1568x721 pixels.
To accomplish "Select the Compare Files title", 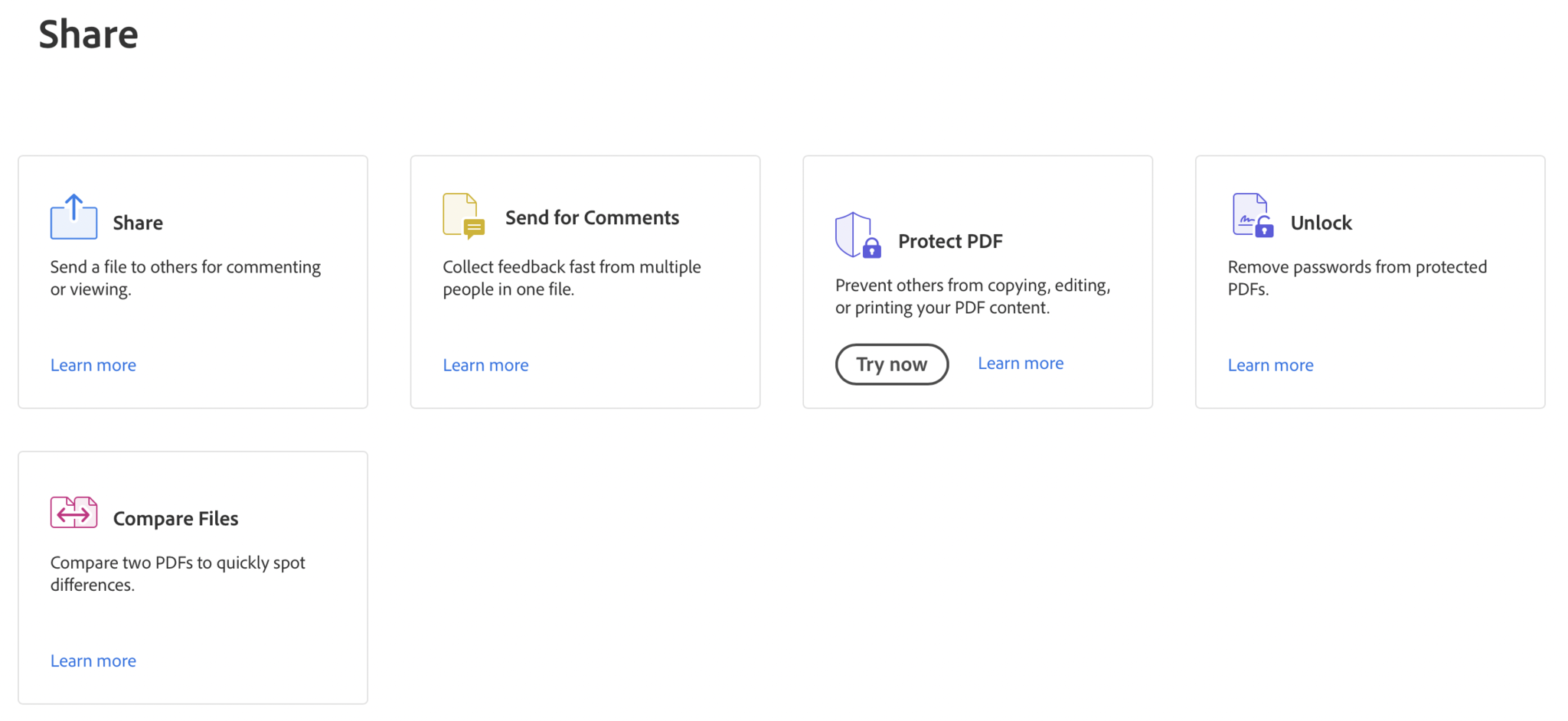I will click(175, 519).
